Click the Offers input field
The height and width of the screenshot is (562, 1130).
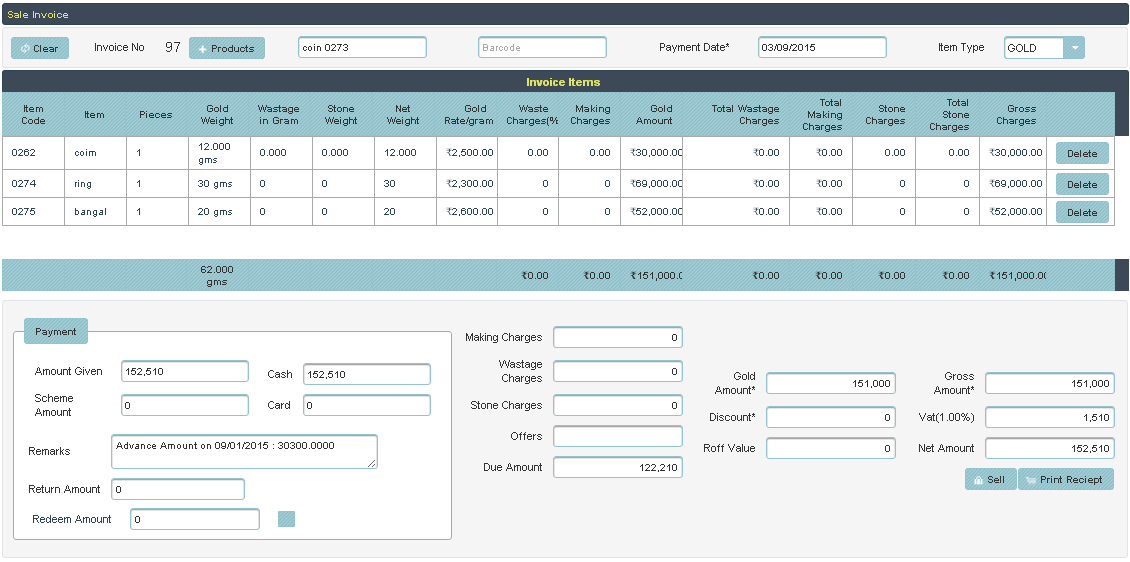coord(617,436)
